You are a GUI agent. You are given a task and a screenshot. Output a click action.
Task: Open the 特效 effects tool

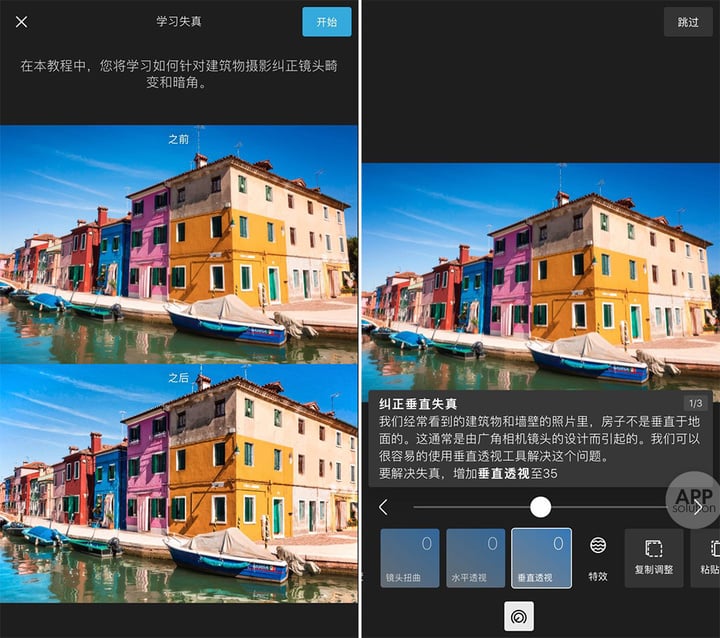pyautogui.click(x=598, y=559)
